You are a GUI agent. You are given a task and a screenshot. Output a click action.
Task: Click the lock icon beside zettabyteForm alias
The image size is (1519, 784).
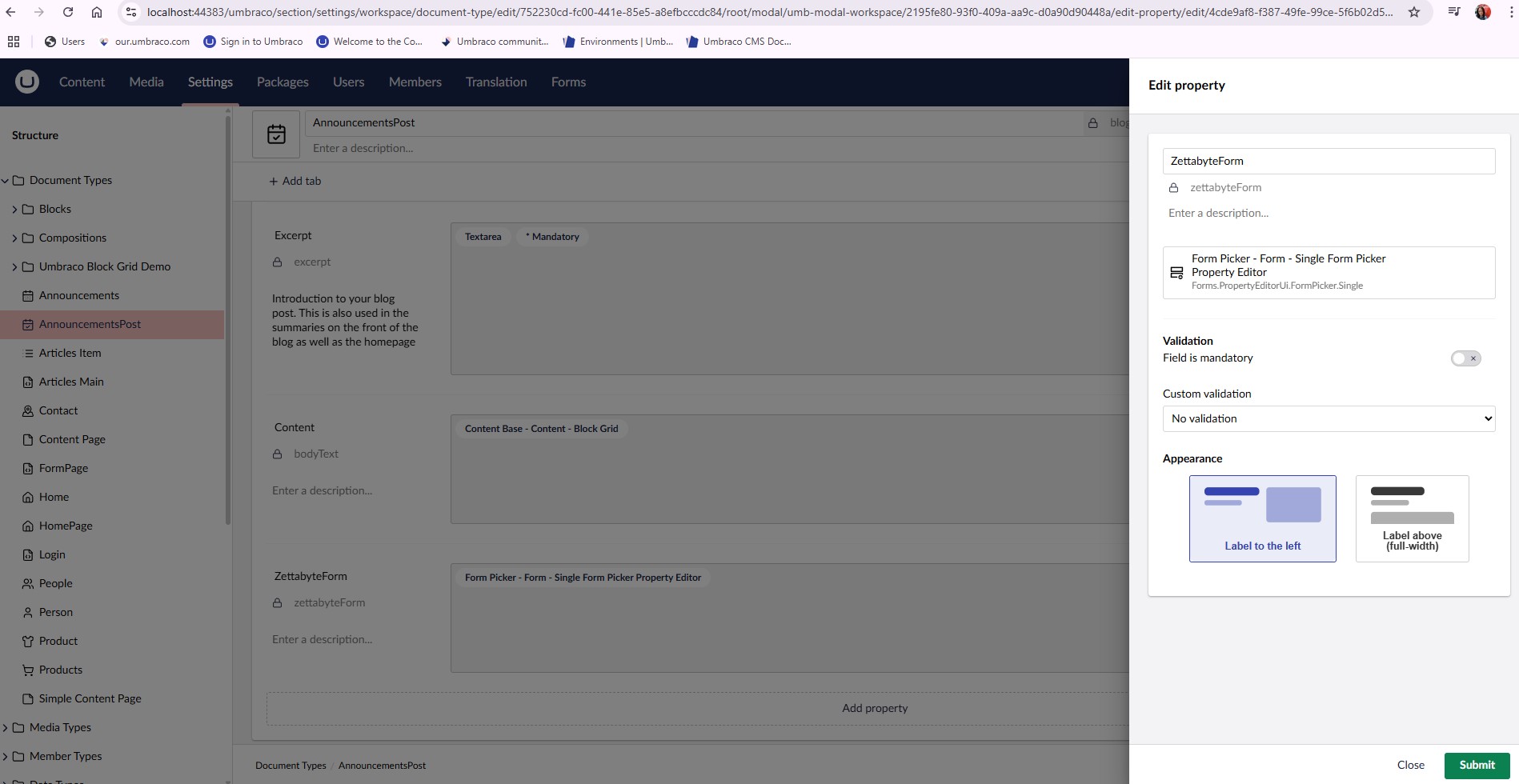(x=1173, y=188)
